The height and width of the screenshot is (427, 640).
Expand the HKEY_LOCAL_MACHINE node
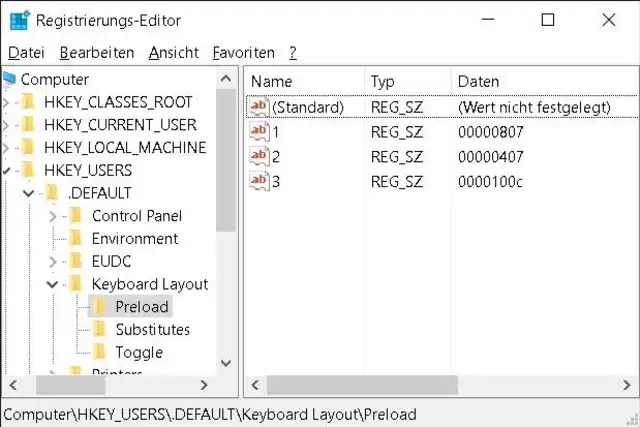coord(6,148)
